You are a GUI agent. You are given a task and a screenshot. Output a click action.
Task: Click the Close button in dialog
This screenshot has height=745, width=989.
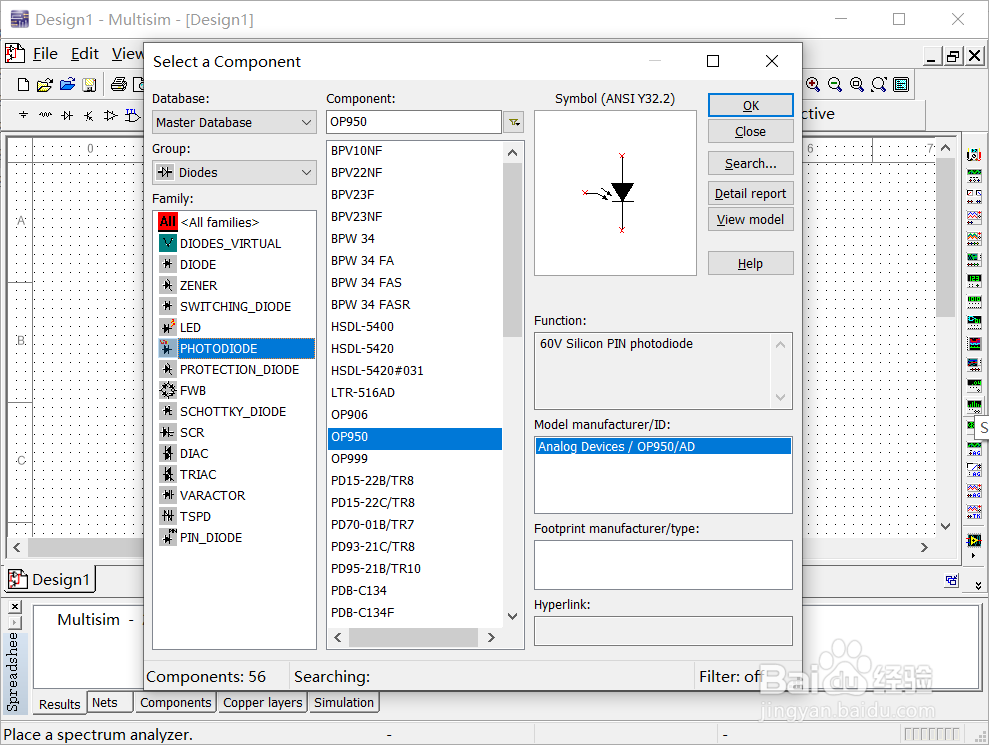click(x=751, y=131)
